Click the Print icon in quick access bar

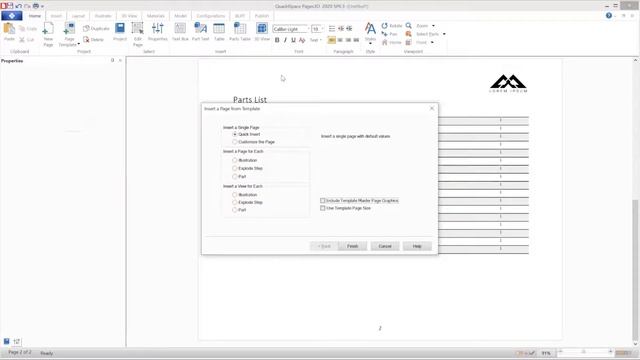pos(36,6)
